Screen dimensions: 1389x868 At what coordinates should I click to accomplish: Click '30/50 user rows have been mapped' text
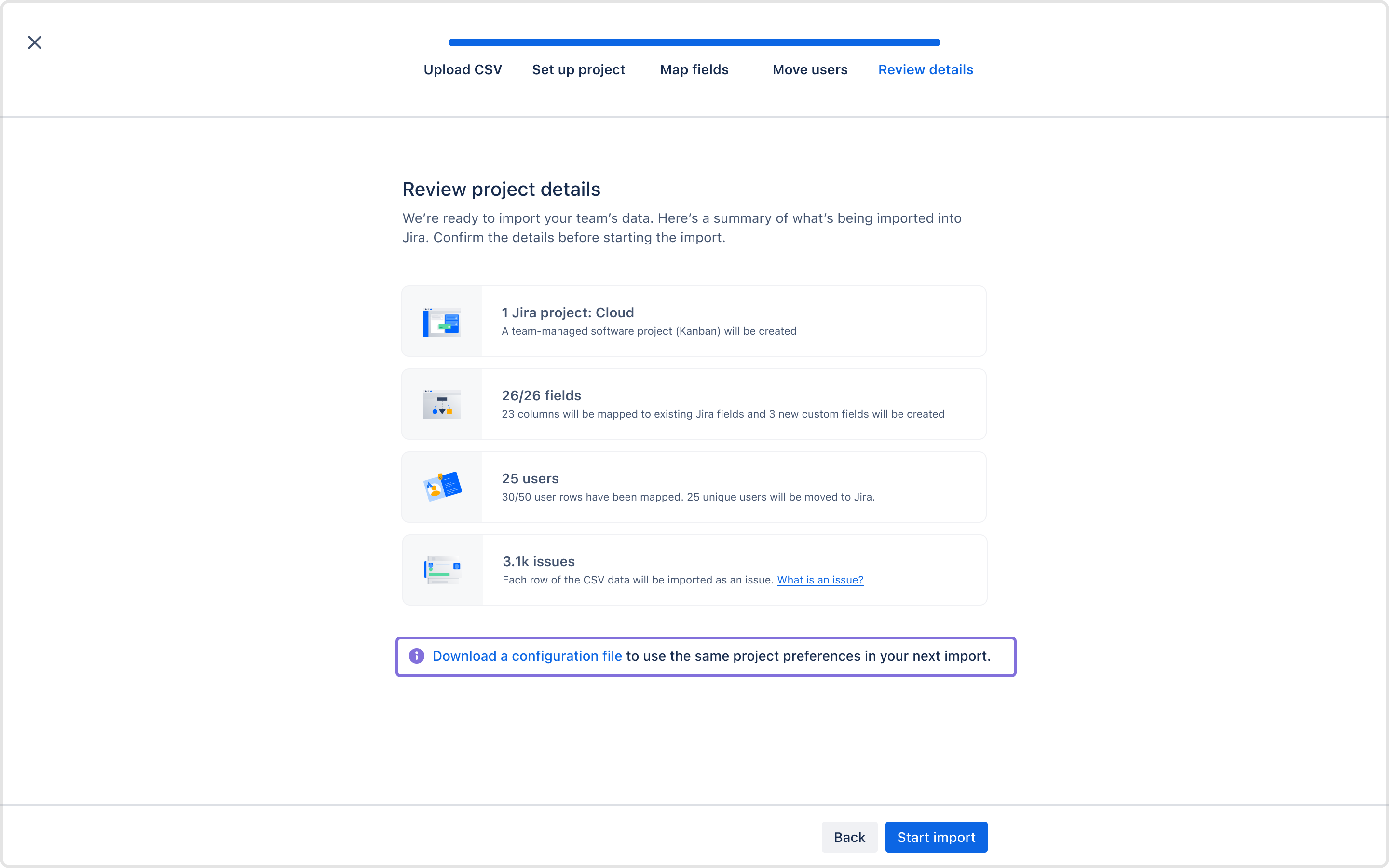688,497
